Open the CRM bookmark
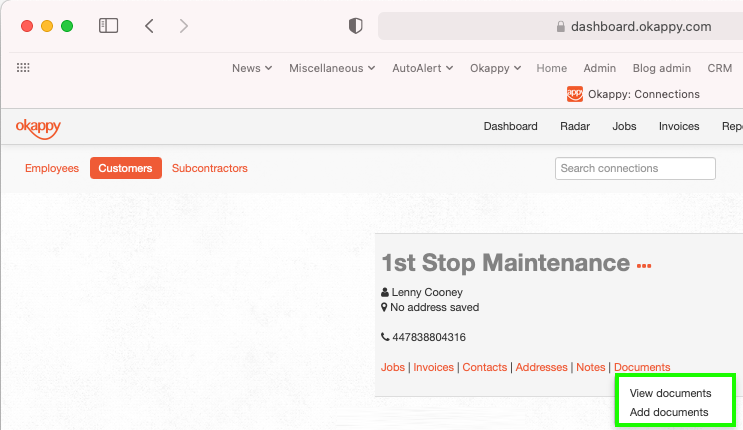The height and width of the screenshot is (430, 743). click(720, 68)
